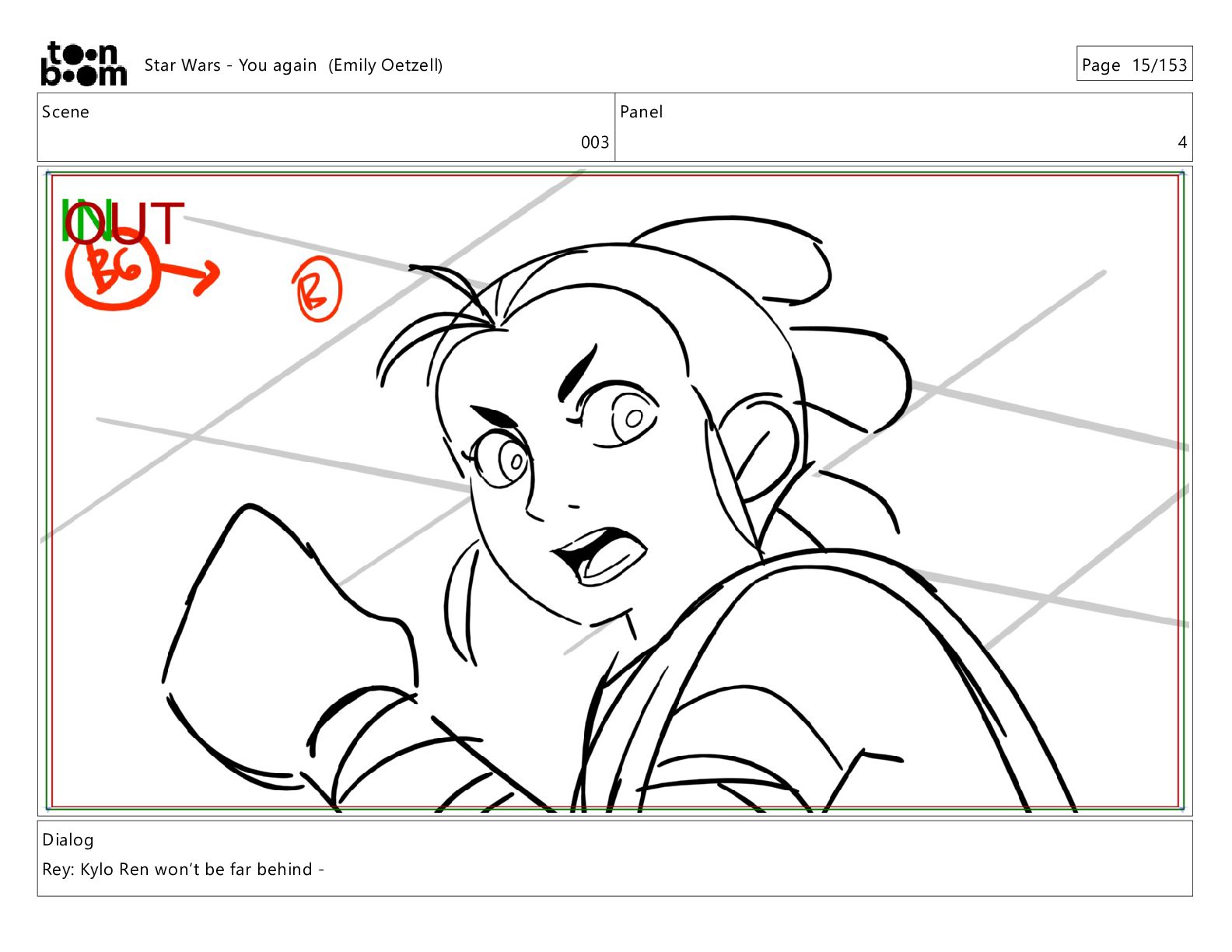This screenshot has height=952, width=1232.
Task: Click the red 'OUT' camera marker
Action: point(124,222)
